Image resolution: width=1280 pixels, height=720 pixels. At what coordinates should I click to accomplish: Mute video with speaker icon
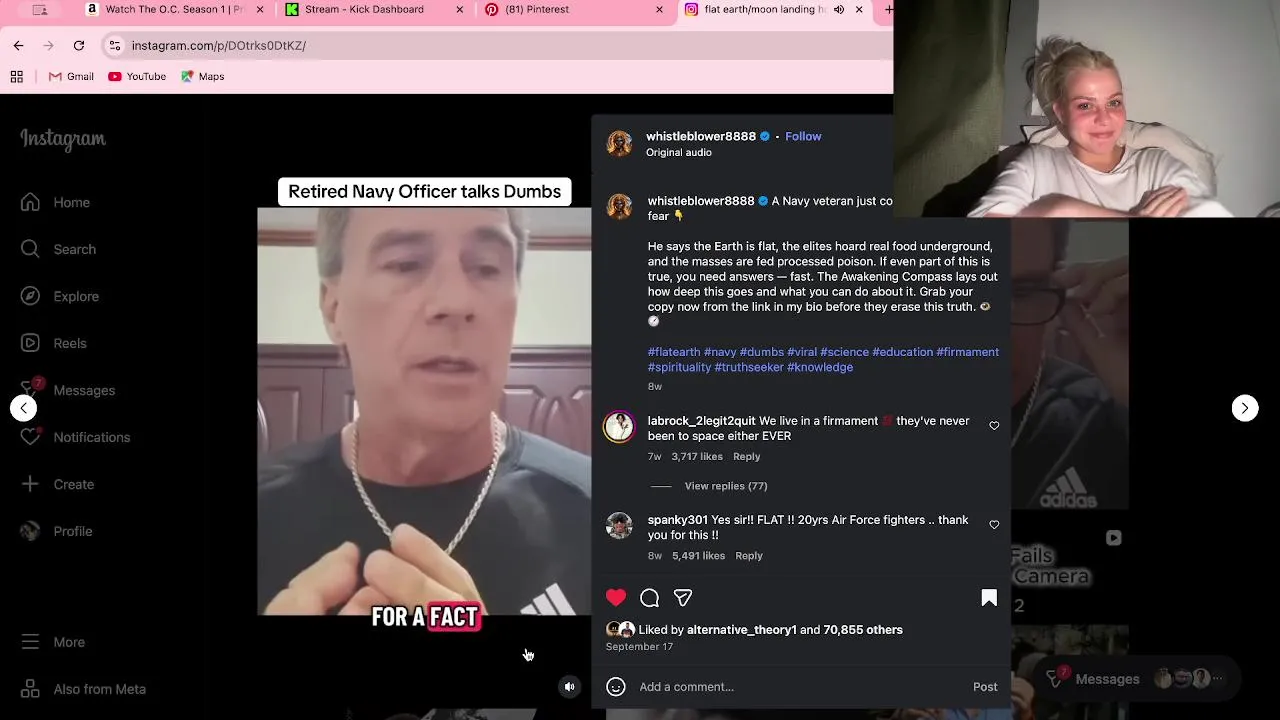569,687
